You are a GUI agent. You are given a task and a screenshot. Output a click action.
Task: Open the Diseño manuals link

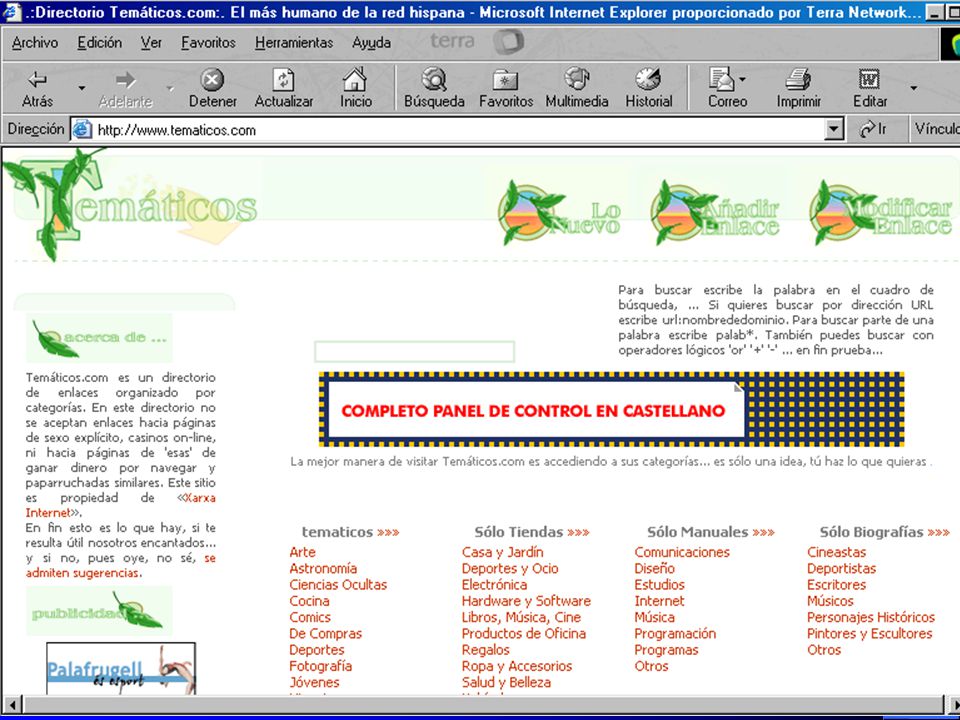654,569
